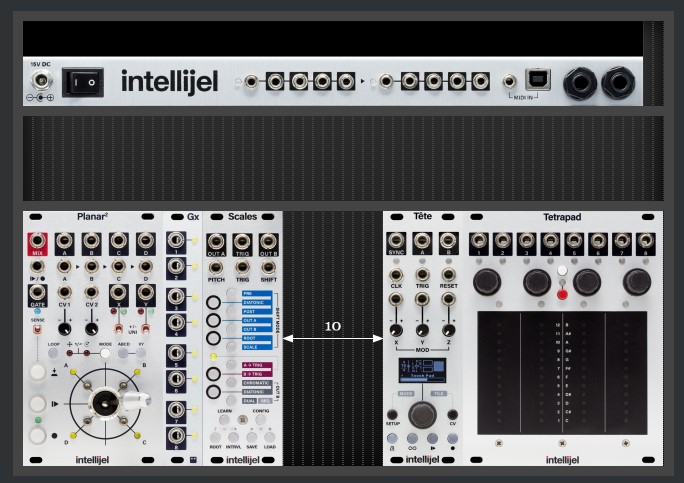Click the SAVE button on Scales
Image resolution: width=684 pixels, height=483 pixels.
[252, 438]
